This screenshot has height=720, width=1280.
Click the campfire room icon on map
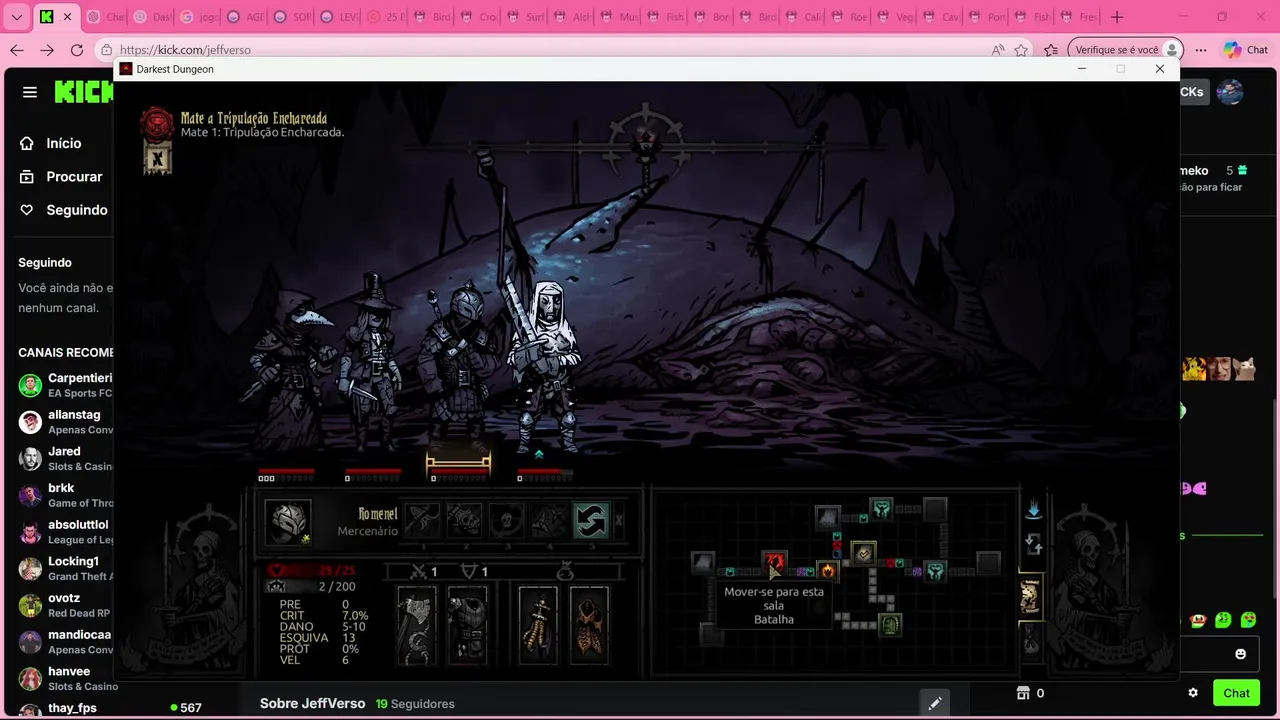[827, 571]
